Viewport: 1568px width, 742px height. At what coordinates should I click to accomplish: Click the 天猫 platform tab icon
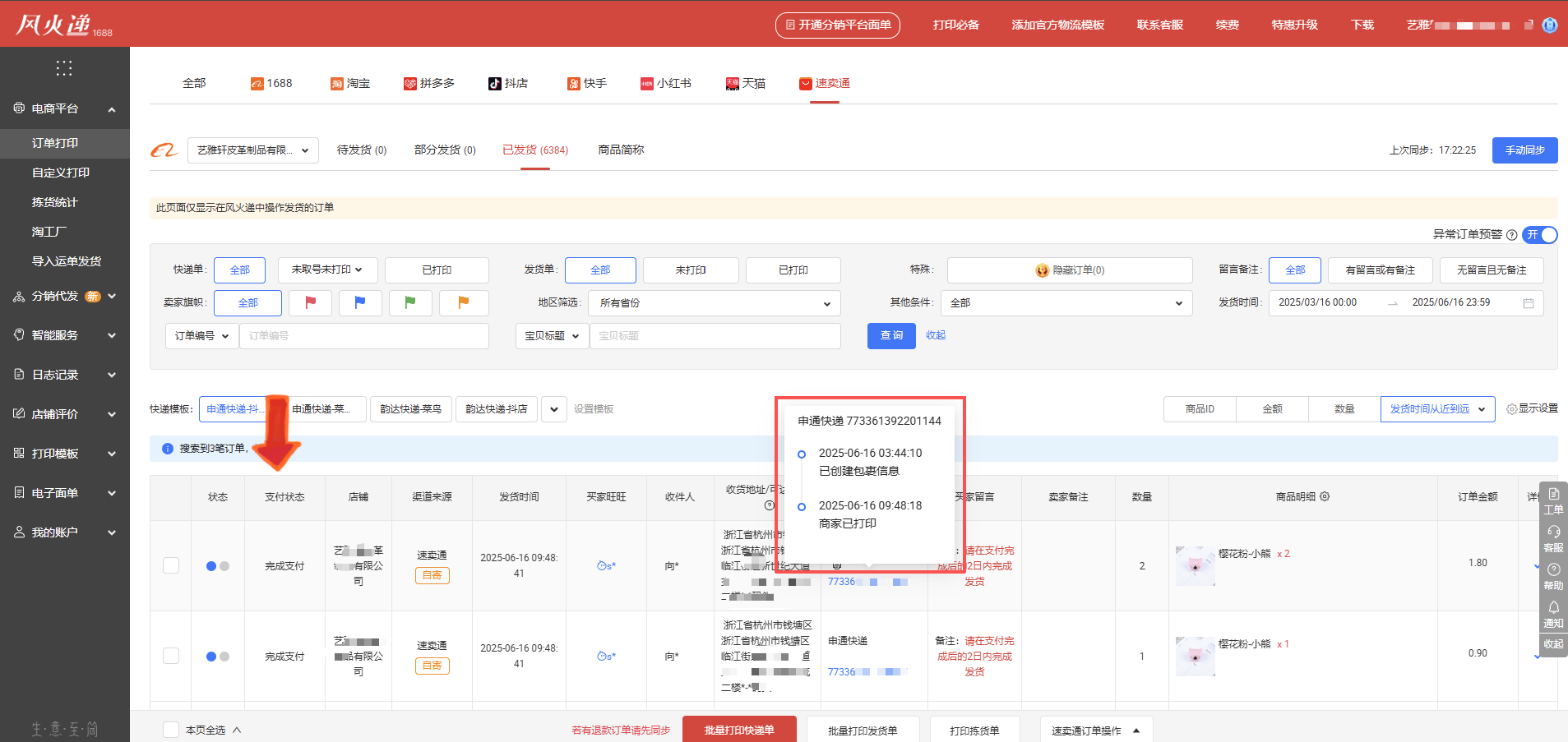pyautogui.click(x=733, y=84)
